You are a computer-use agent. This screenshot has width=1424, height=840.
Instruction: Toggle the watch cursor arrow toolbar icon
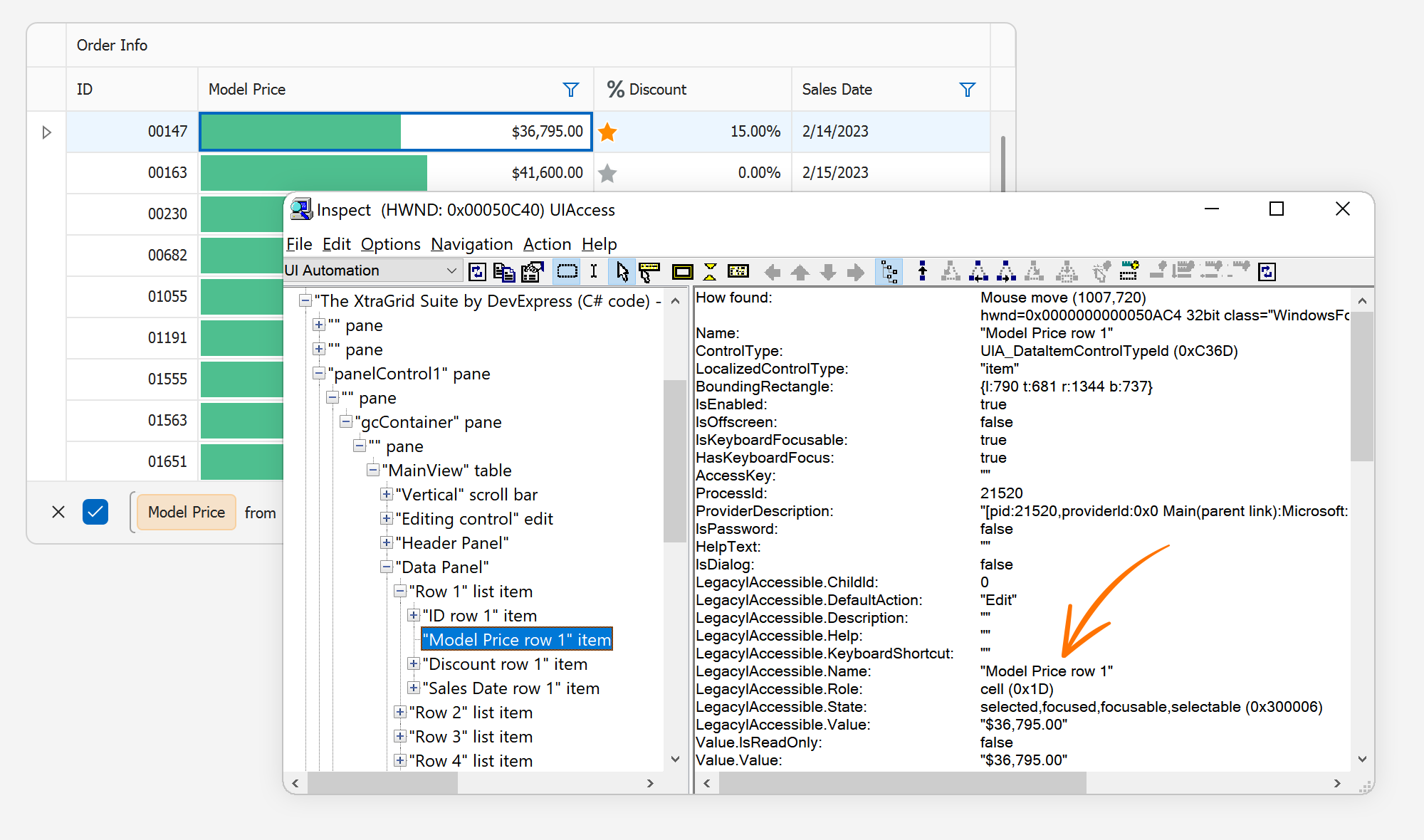click(x=622, y=271)
